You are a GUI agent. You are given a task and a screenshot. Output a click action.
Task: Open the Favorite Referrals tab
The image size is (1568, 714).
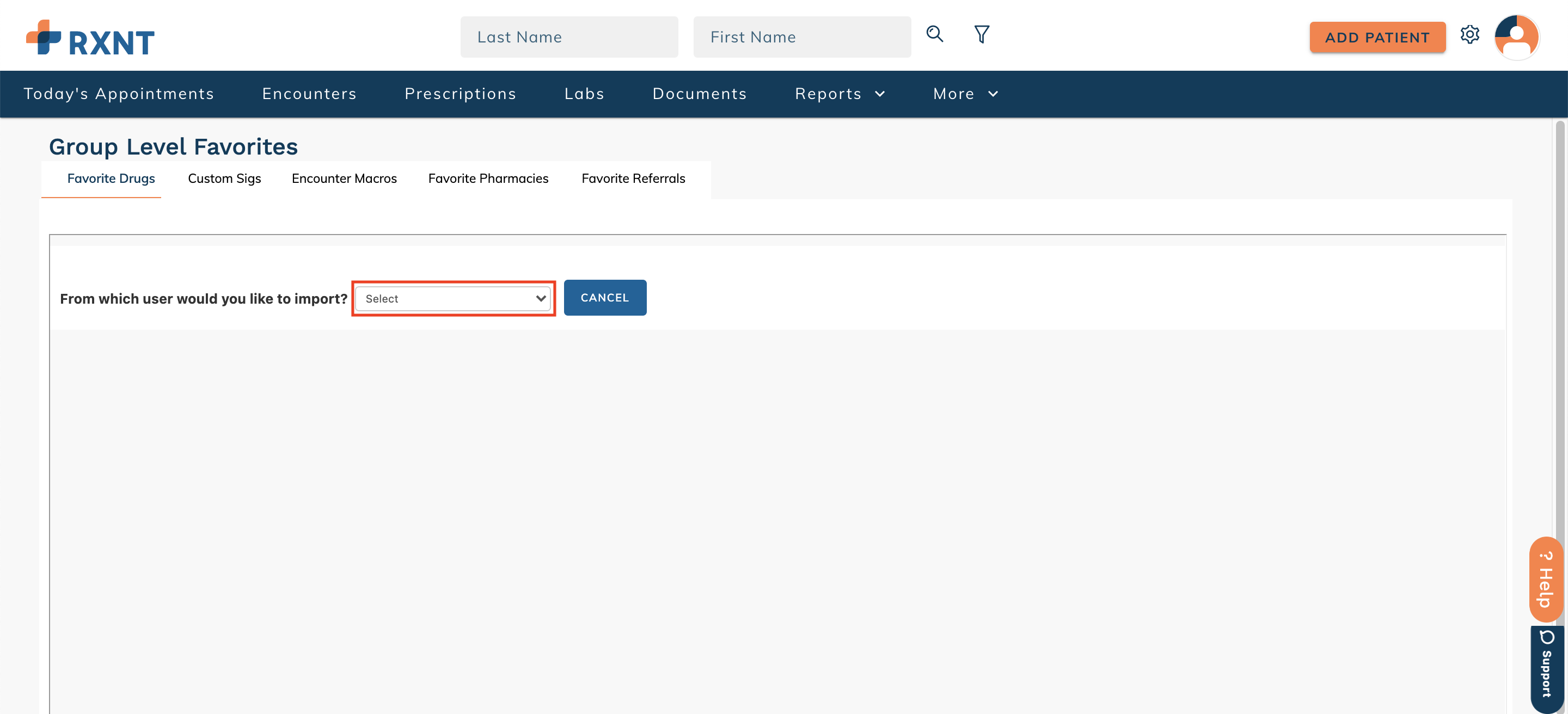(x=633, y=179)
